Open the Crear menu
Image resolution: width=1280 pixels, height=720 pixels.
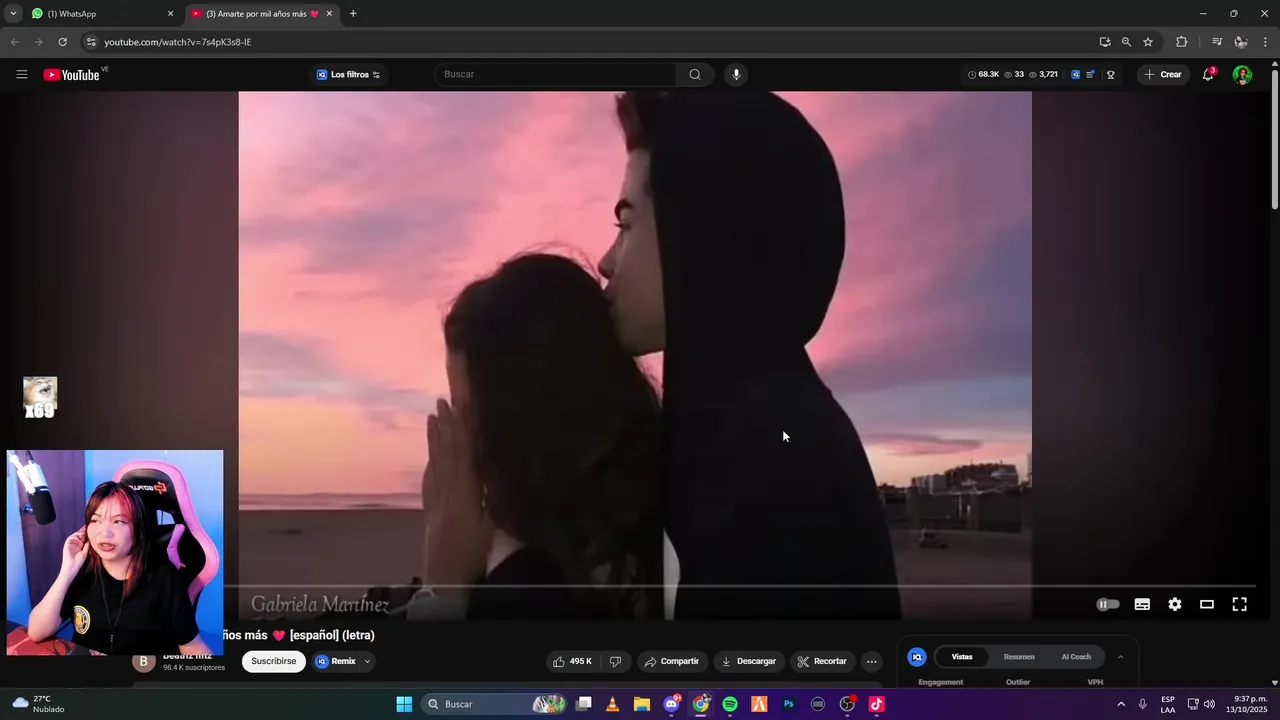tap(1163, 74)
